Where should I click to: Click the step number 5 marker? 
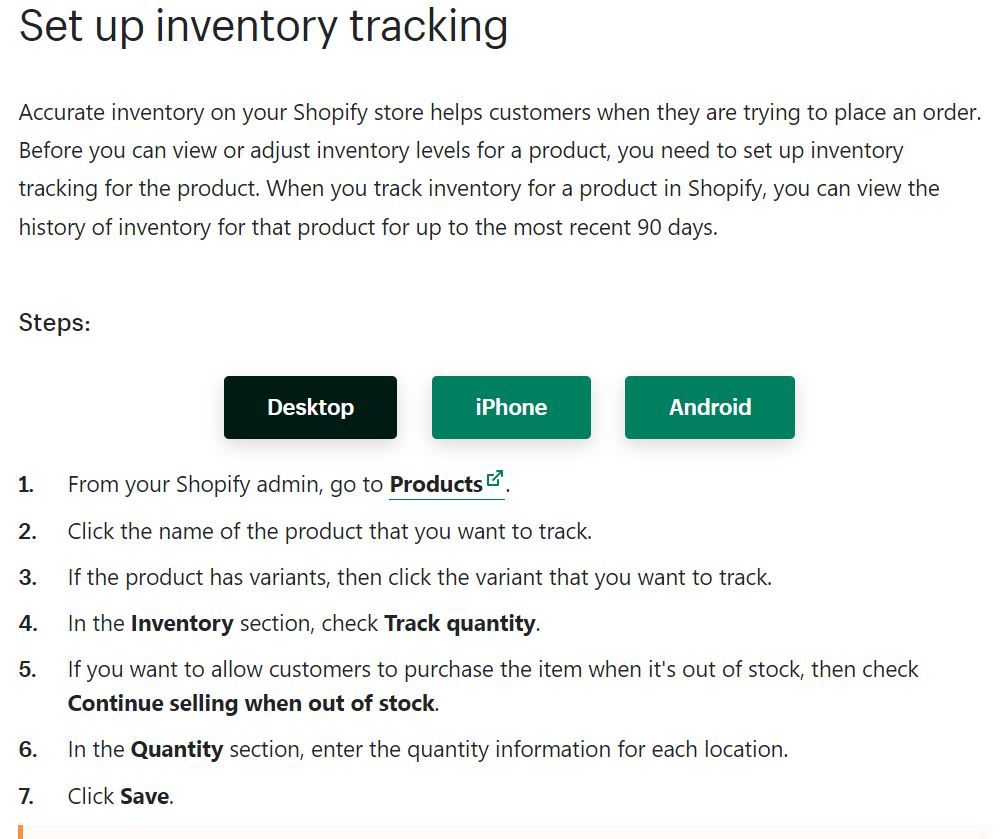tap(27, 669)
